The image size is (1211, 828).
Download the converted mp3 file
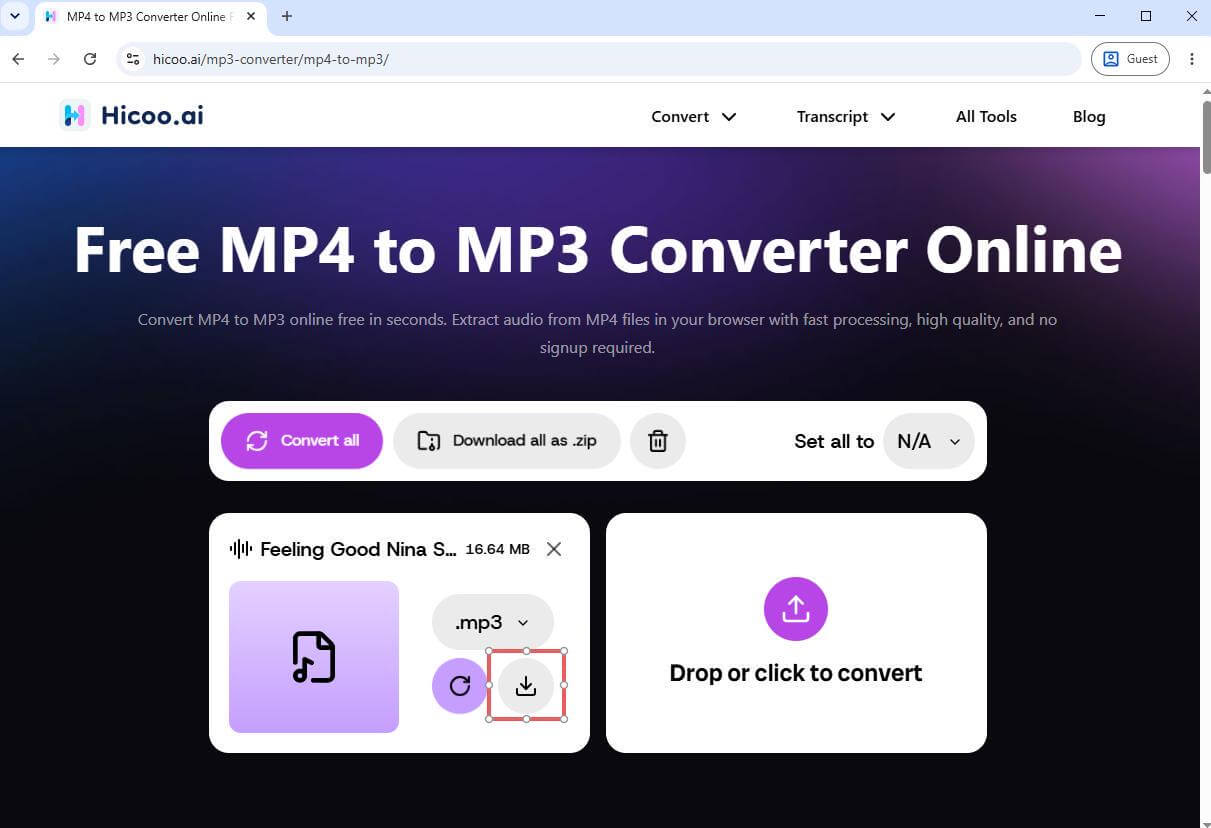[x=526, y=686]
